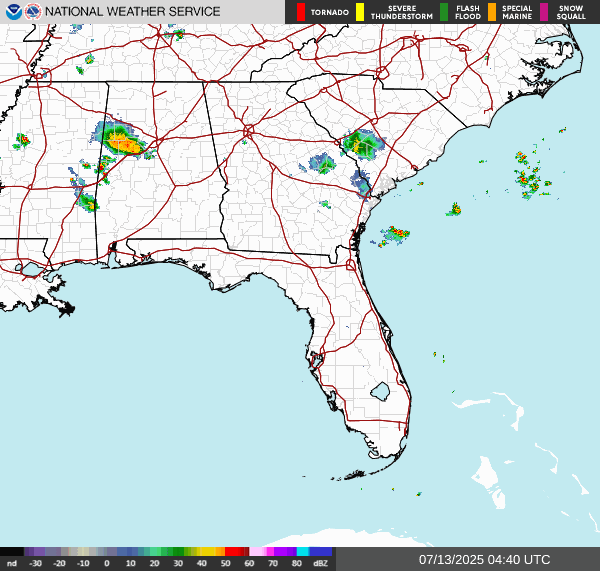Click the Flash Flood legend label
The height and width of the screenshot is (571, 600).
468,12
